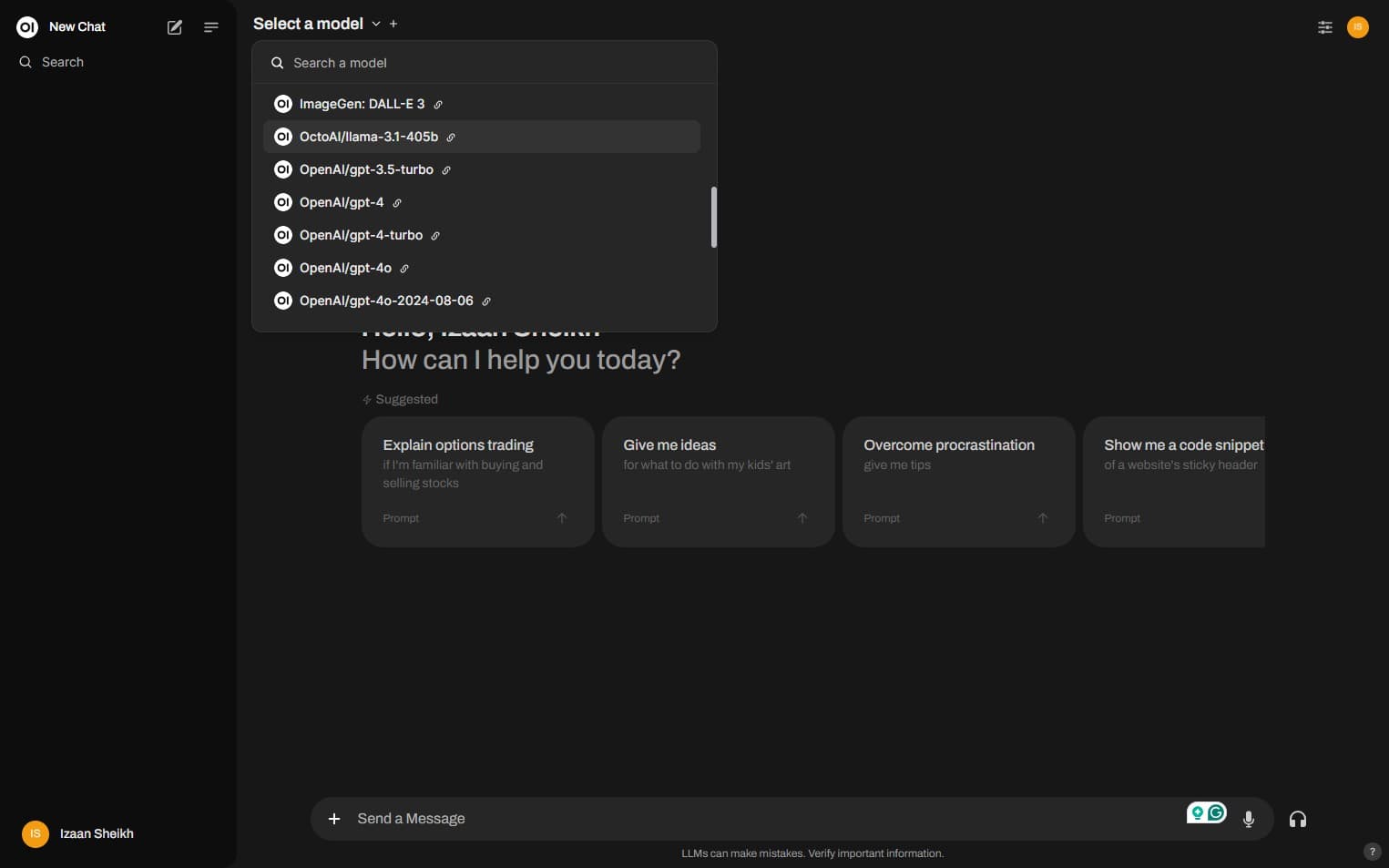Click the Suggested label above cards
This screenshot has width=1389, height=868.
pyautogui.click(x=406, y=399)
